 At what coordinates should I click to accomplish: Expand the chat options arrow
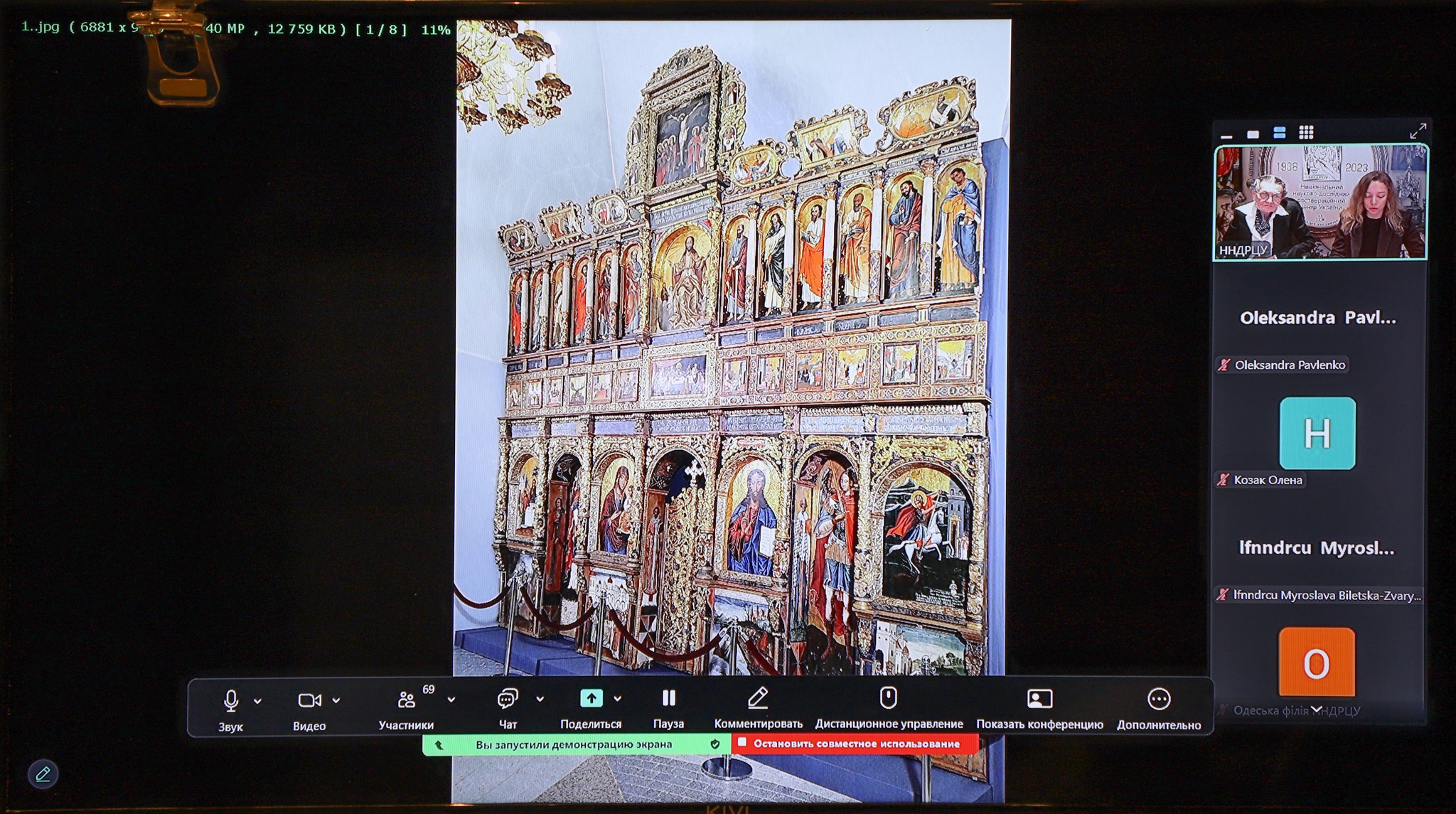tap(540, 700)
